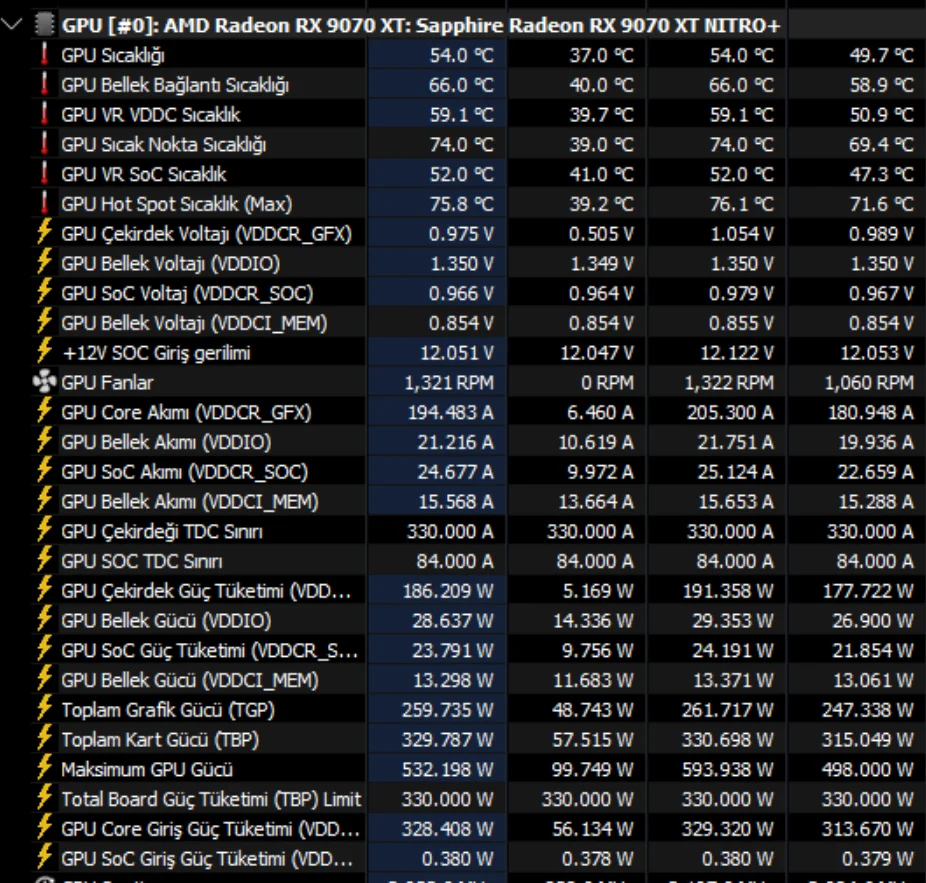This screenshot has height=883, width=926.
Task: Select Total Board Güç Tüketimi (TBP) Limit label
Action: pyautogui.click(x=211, y=799)
